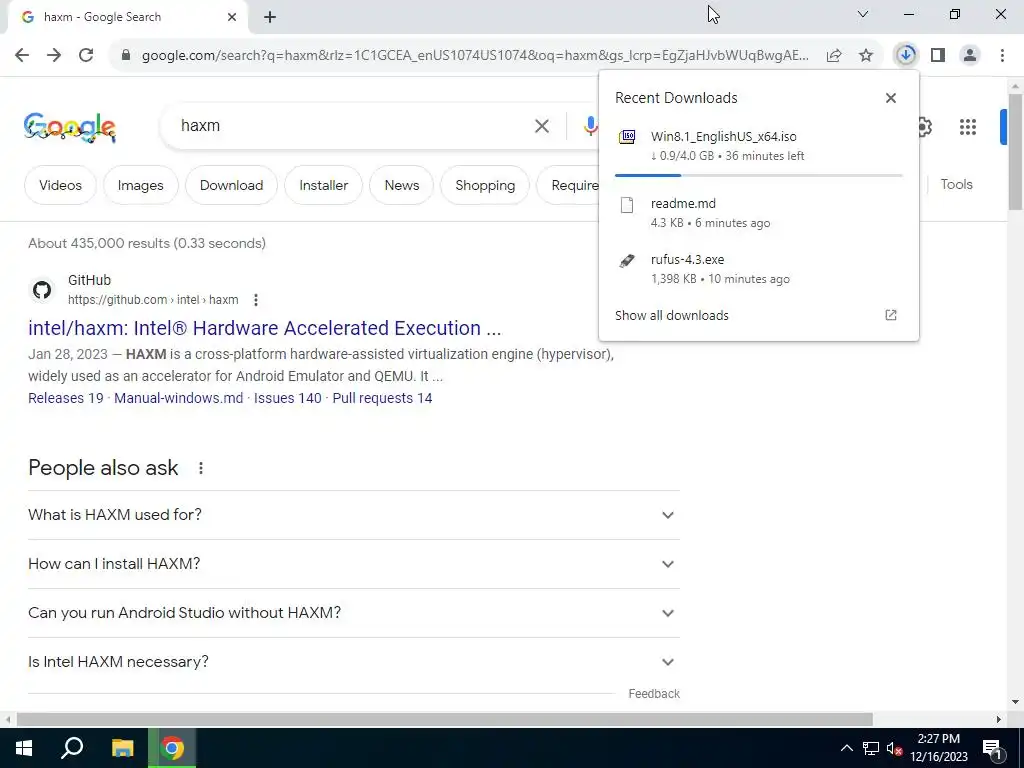Viewport: 1024px width, 768px height.
Task: Toggle the Chrome downloads toolbar icon
Action: tap(906, 56)
